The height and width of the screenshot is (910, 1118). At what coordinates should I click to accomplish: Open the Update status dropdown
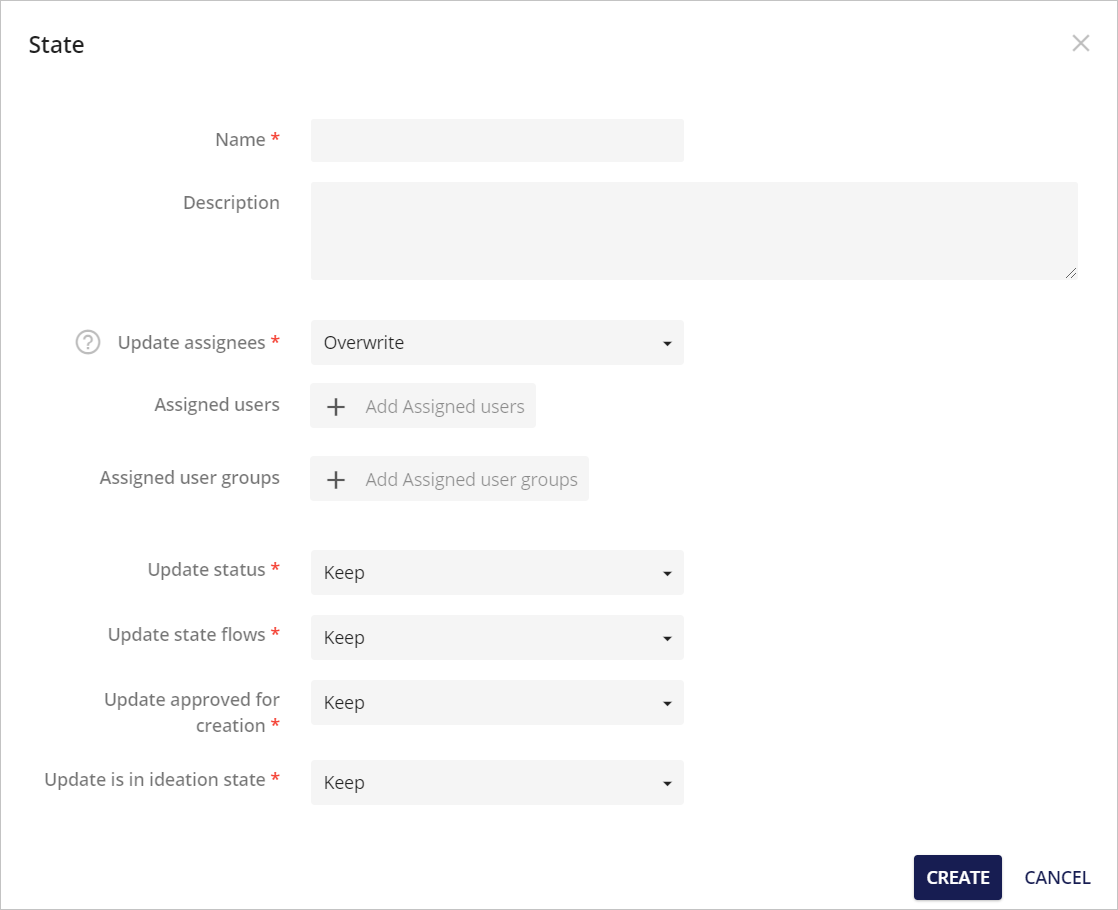(x=497, y=573)
